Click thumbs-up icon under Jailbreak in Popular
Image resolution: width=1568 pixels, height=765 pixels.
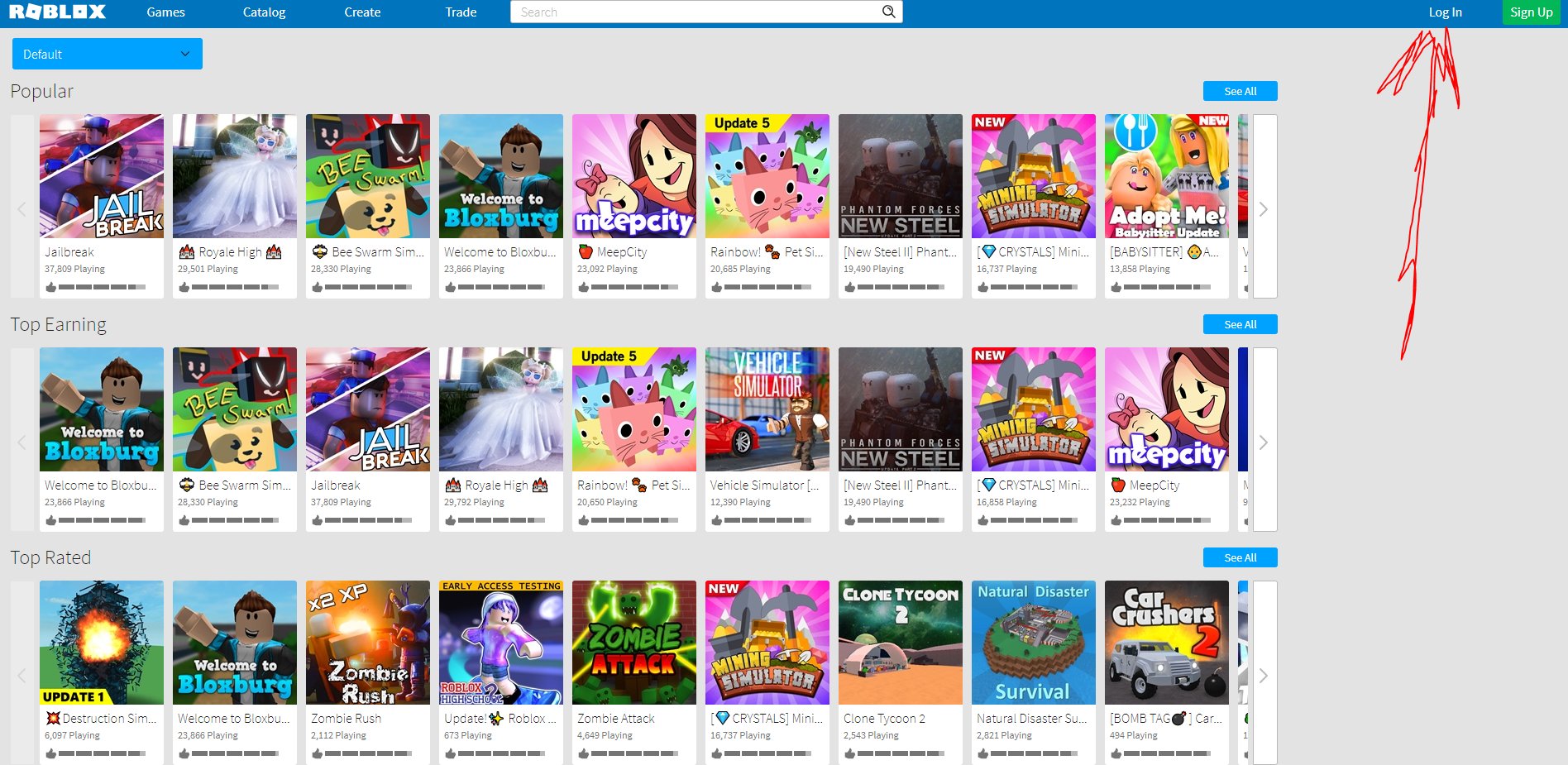pos(51,287)
